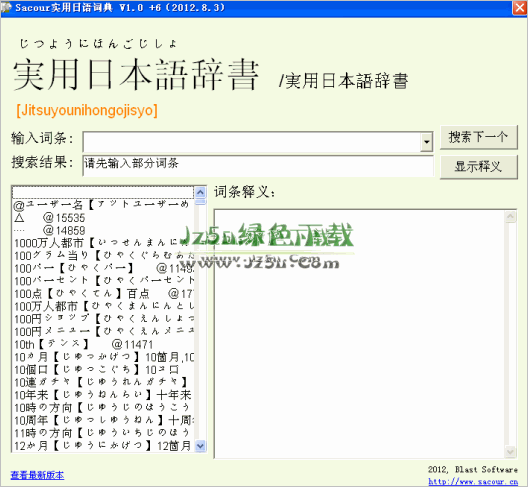
Task: Select the 100パーセント entry
Action: [x=103, y=281]
